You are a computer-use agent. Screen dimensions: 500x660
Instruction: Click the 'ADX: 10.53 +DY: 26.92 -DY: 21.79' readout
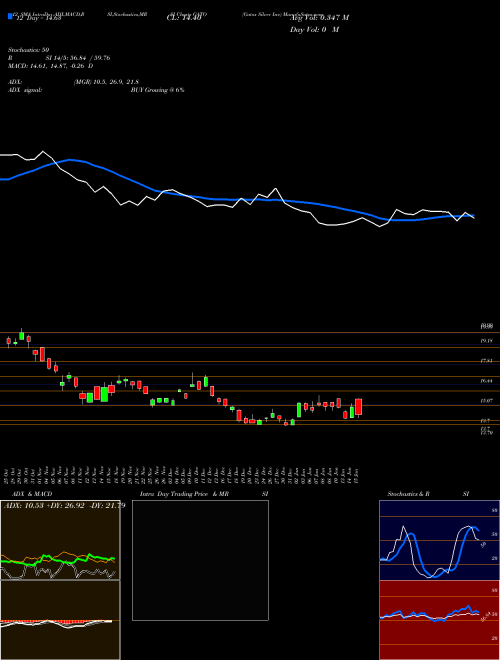65,506
